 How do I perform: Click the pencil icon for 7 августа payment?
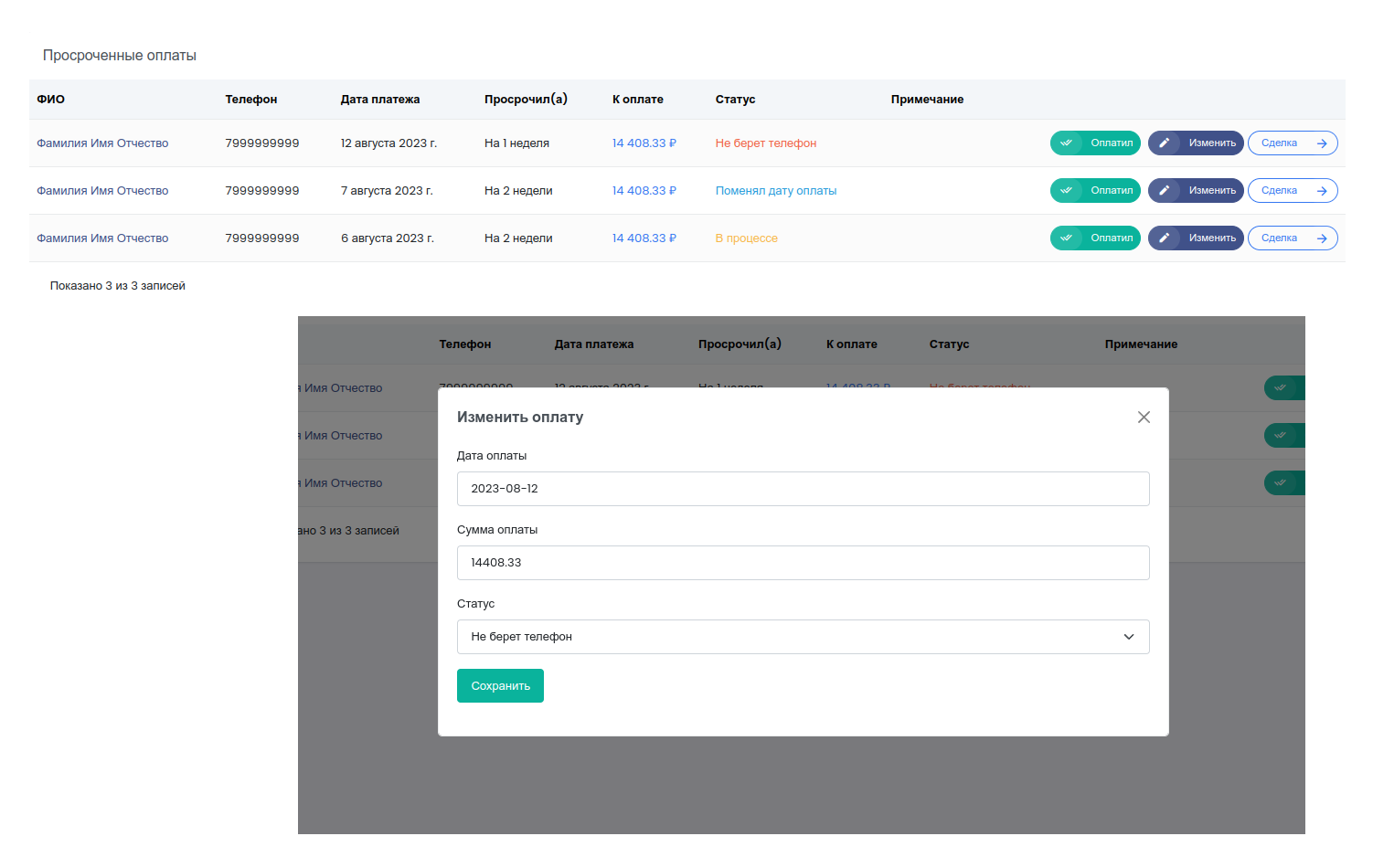(1164, 191)
